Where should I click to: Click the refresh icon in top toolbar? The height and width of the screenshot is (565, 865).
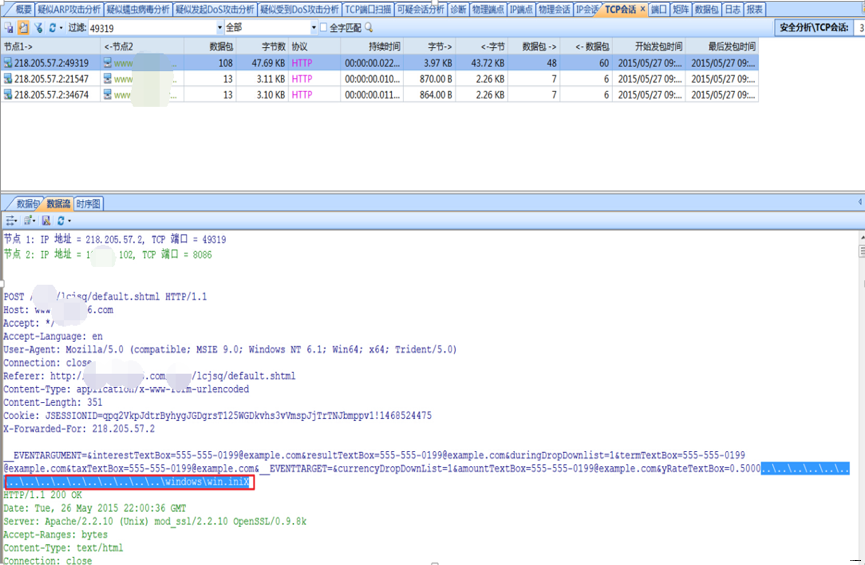click(x=52, y=28)
